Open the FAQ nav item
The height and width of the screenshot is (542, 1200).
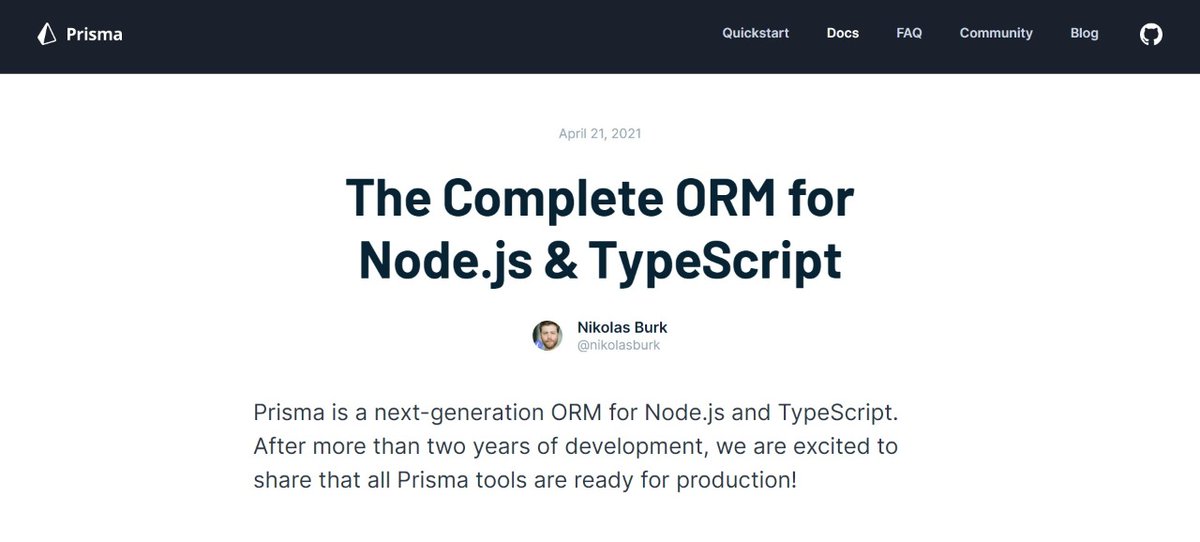(x=909, y=33)
